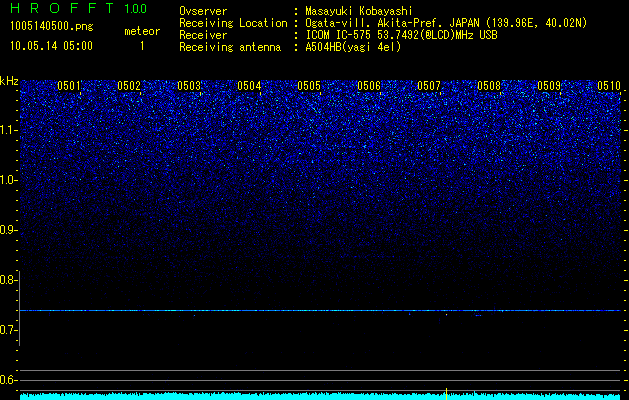Click the 0.8 kHz frequency label

click(x=9, y=280)
